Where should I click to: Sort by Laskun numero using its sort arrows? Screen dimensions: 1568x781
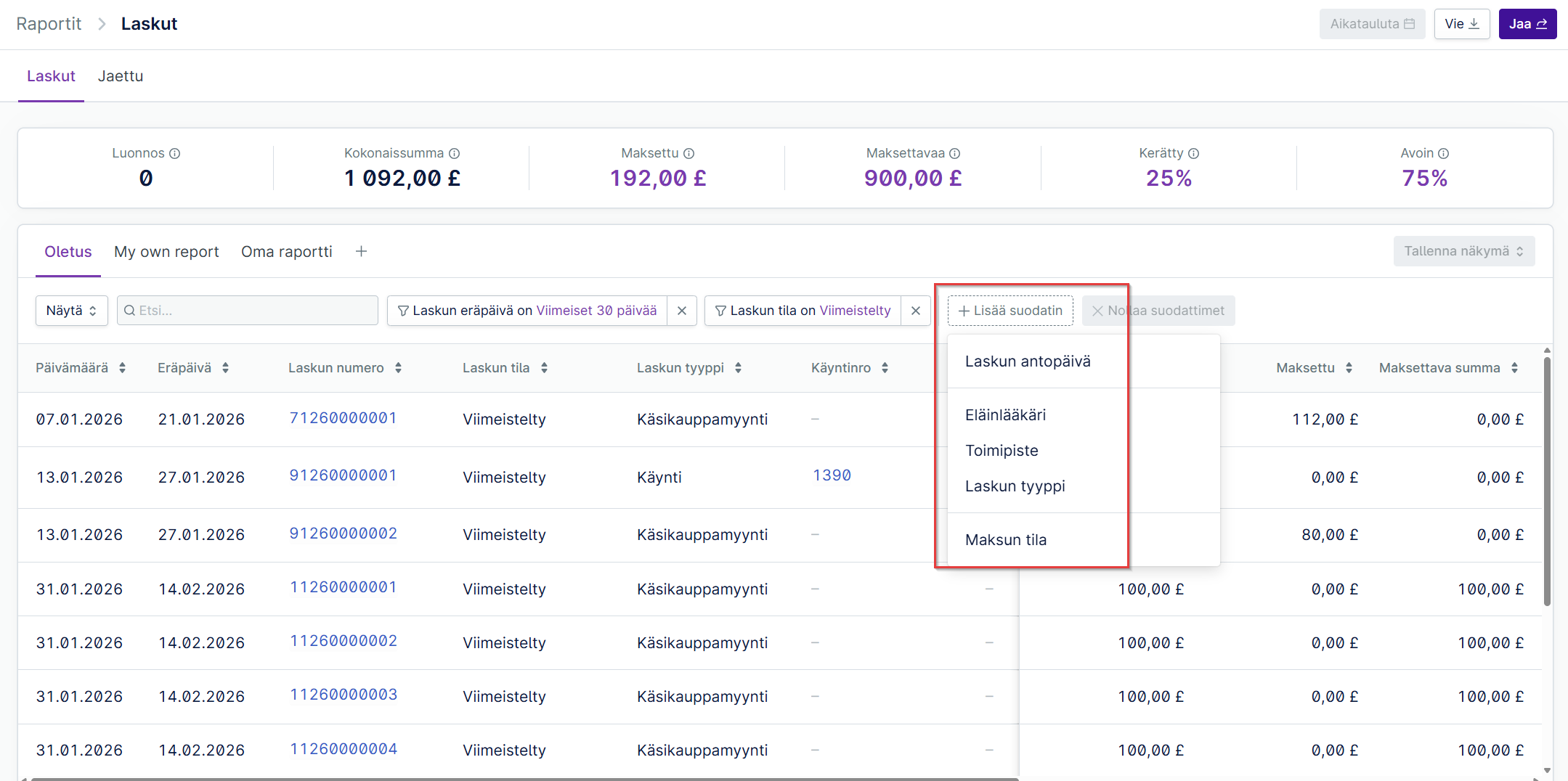(x=399, y=368)
